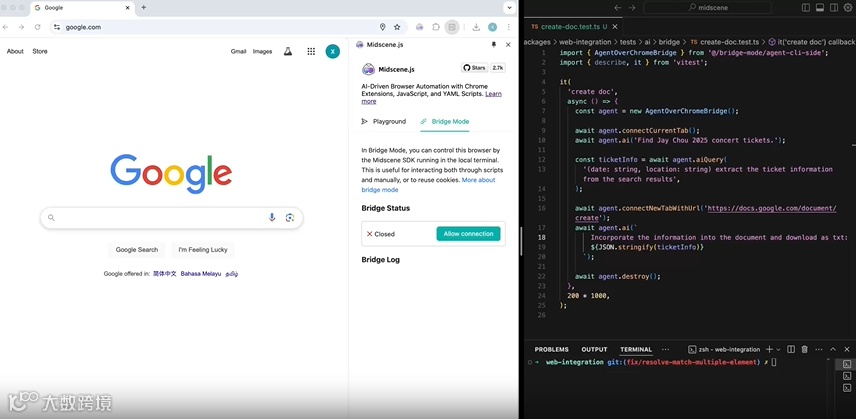Close the Midscene.js side panel
Viewport: 856px width, 419px height.
[508, 45]
